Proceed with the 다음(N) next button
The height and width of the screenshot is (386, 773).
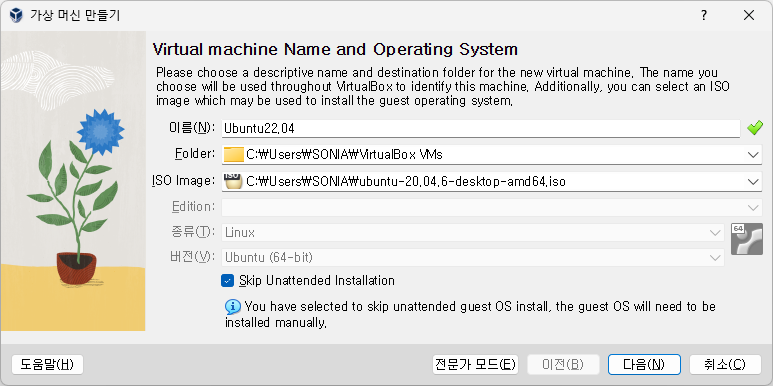644,365
